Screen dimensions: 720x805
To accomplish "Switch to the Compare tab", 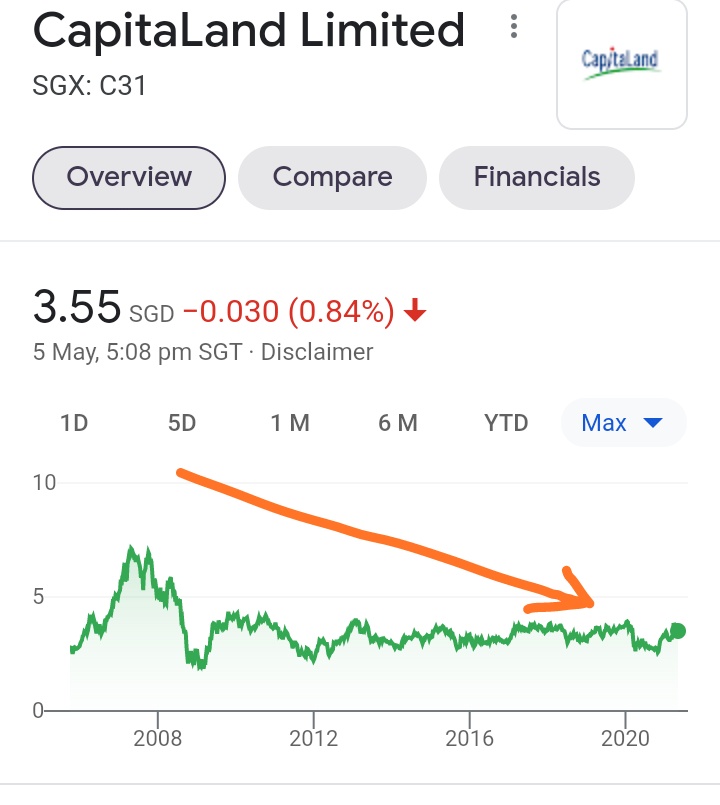I will [x=332, y=178].
